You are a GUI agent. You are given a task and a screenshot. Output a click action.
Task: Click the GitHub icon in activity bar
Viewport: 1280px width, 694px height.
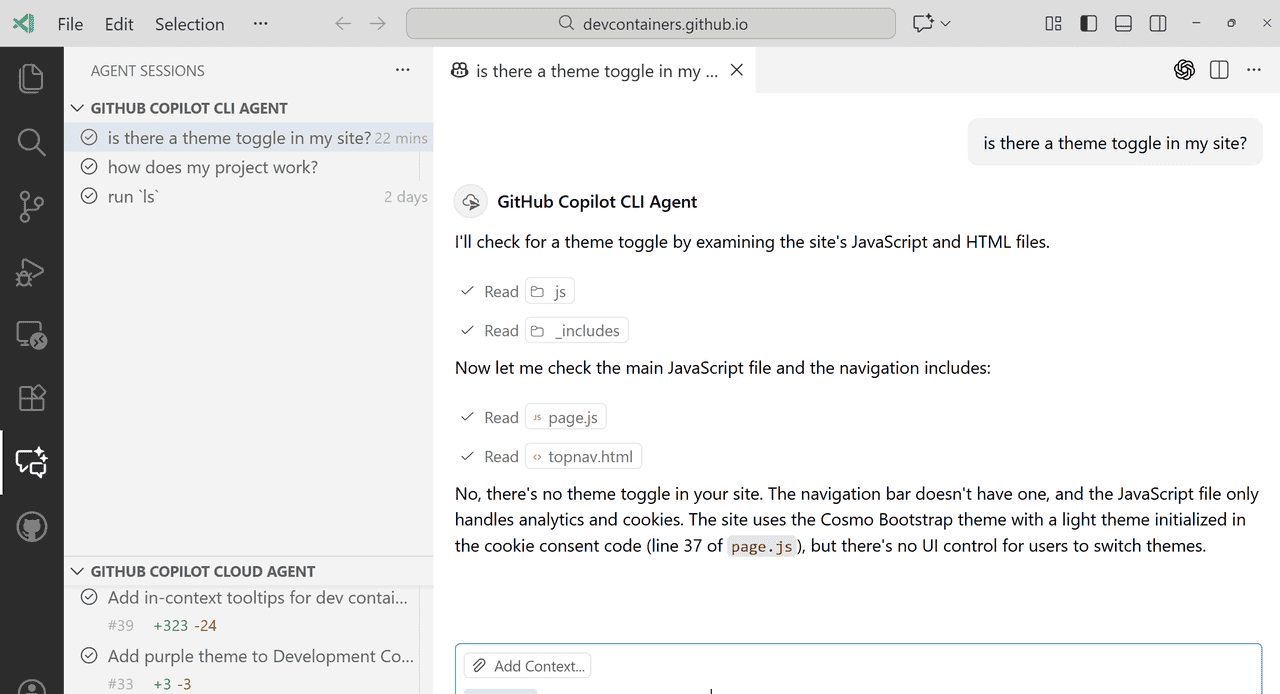click(31, 526)
